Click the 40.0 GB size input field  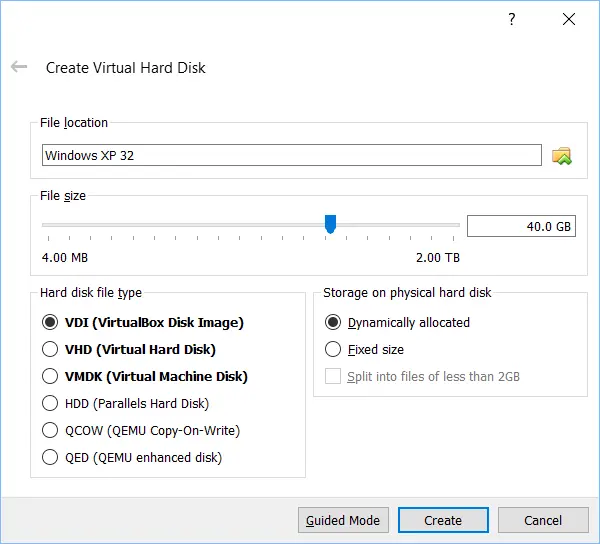(x=521, y=226)
